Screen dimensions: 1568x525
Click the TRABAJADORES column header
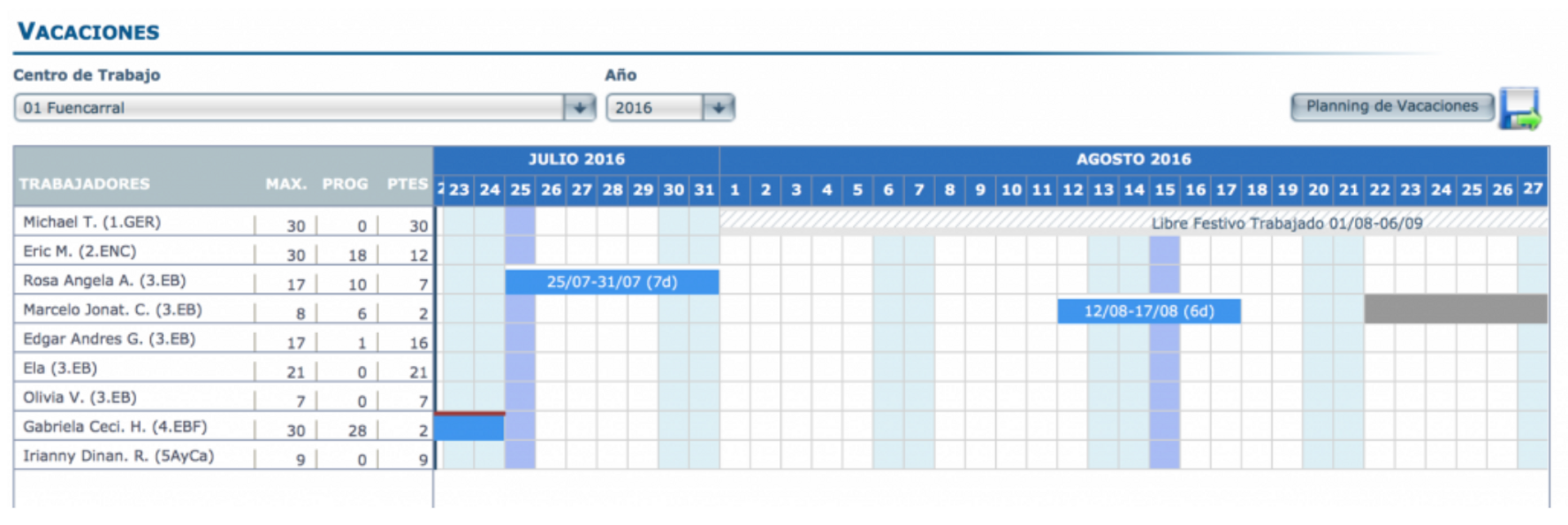pos(84,184)
